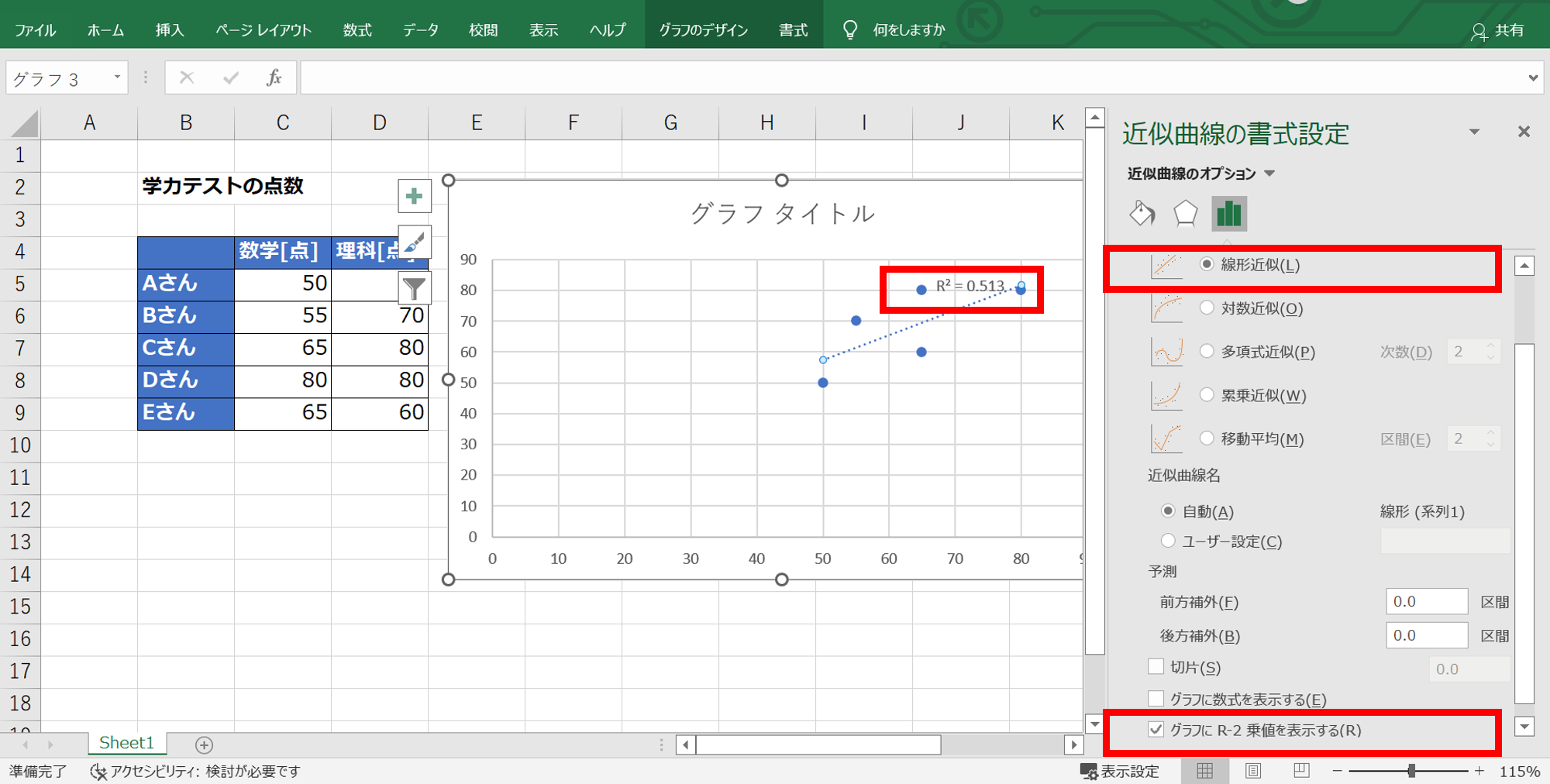Open the Name Box dropdown arrow
This screenshot has width=1550, height=784.
pyautogui.click(x=117, y=77)
